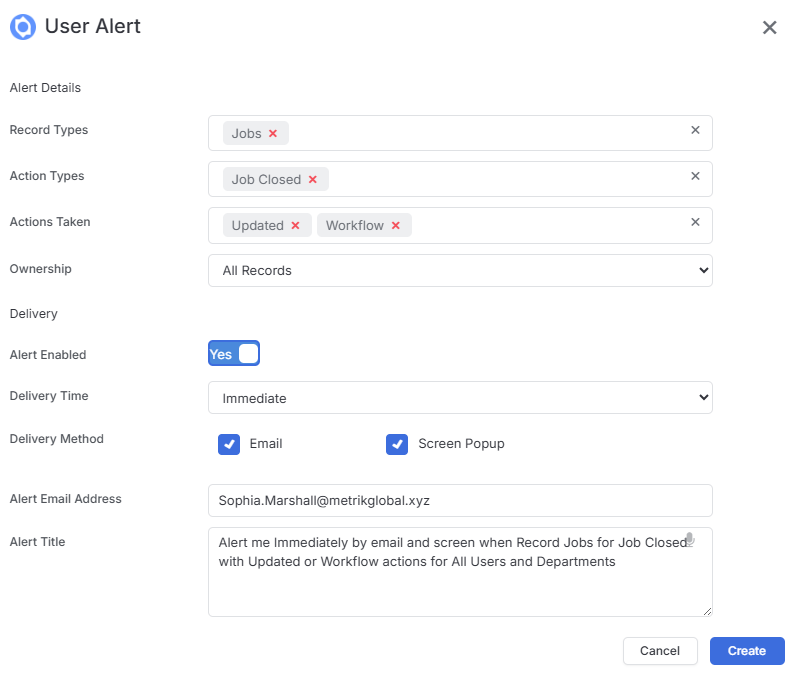Screen dimensions: 791x679
Task: Click the Alert Email Address field
Action: pos(460,500)
